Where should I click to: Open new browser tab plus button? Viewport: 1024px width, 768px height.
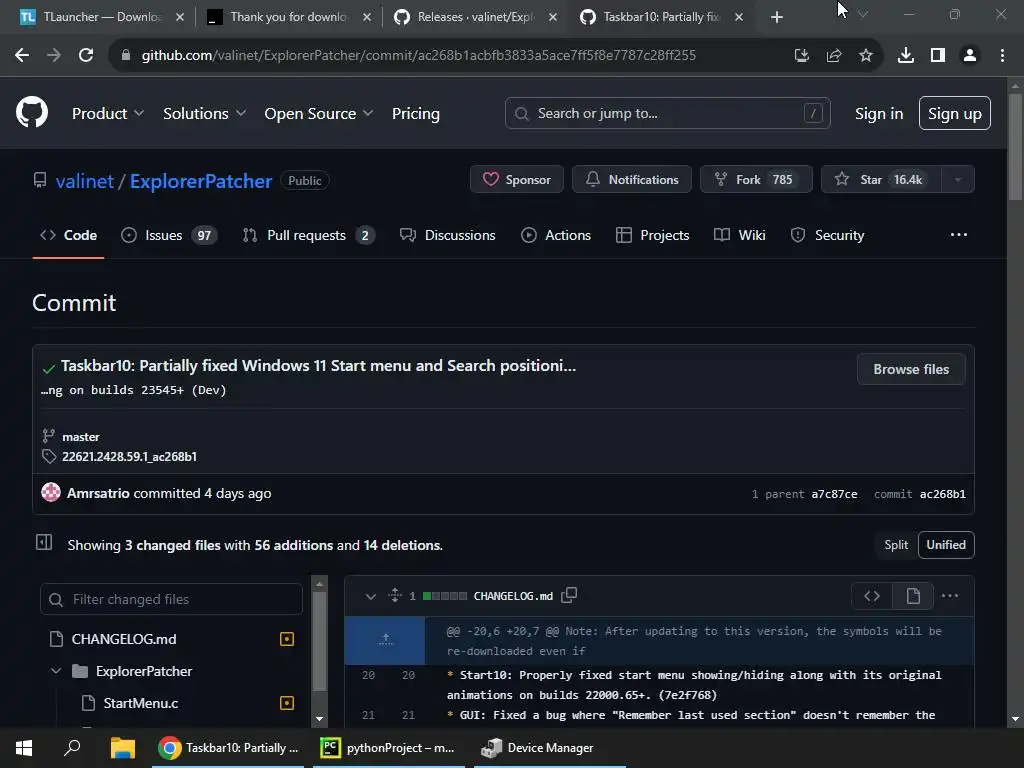click(776, 17)
